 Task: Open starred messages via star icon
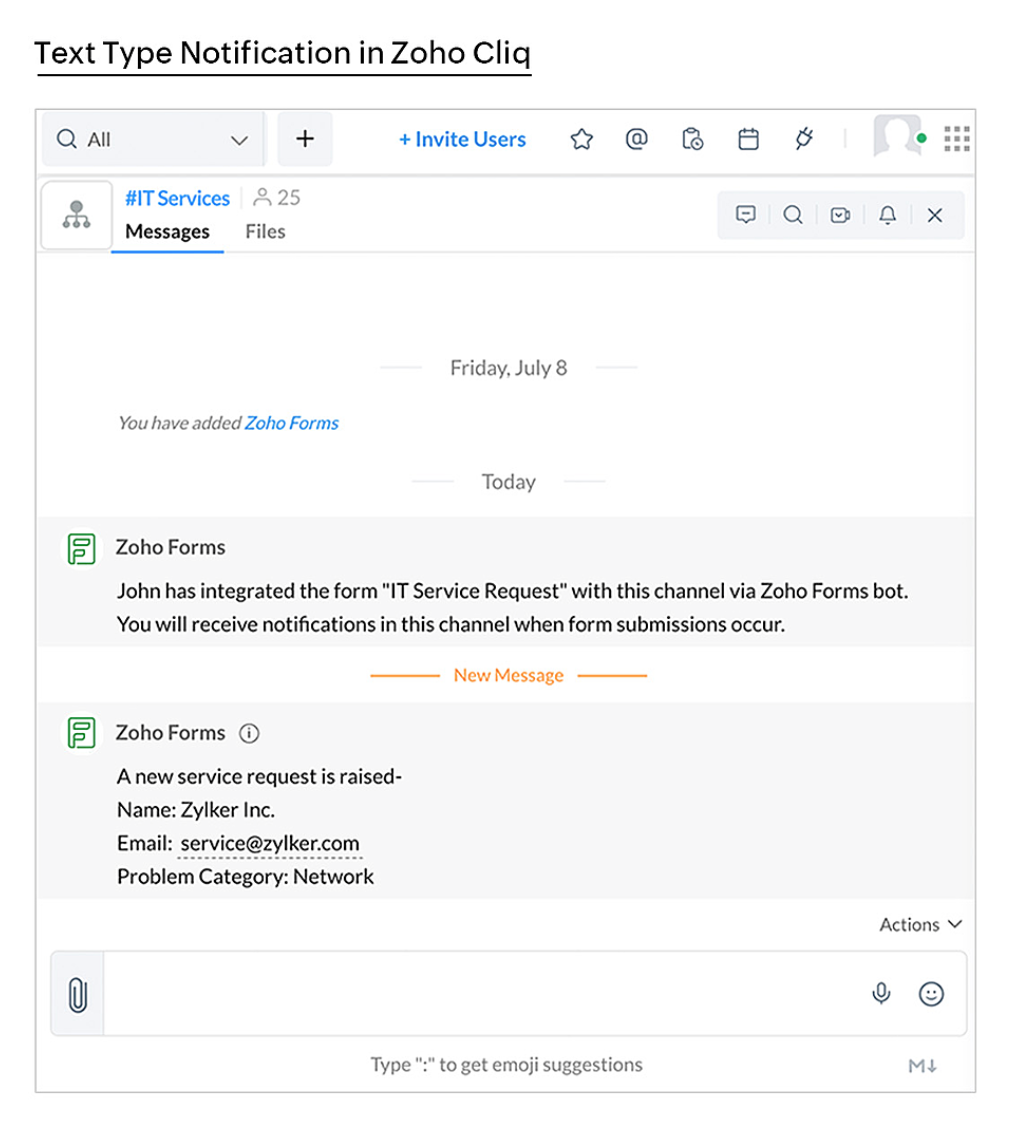click(581, 140)
